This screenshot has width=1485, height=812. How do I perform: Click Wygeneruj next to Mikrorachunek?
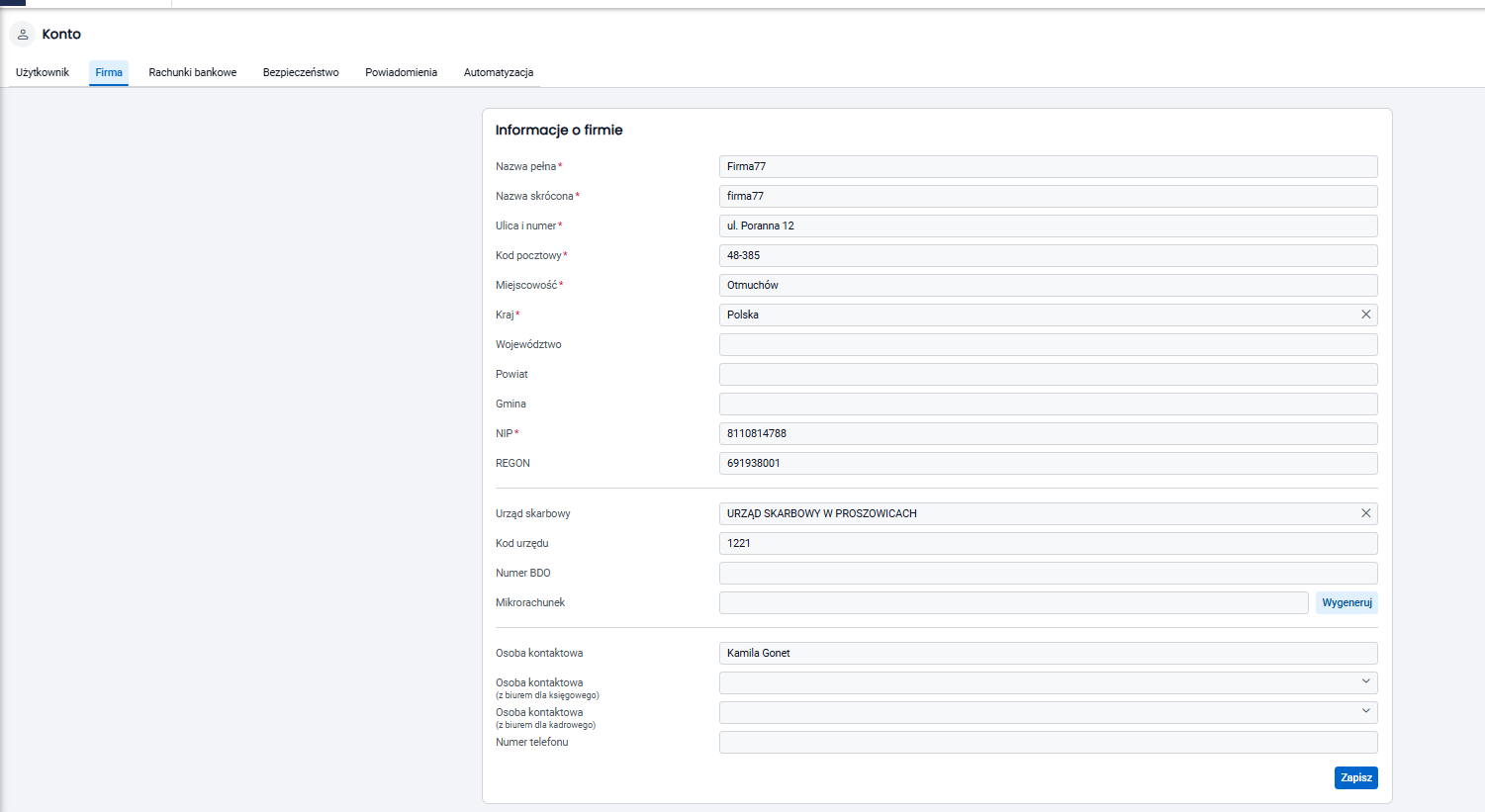click(1346, 602)
